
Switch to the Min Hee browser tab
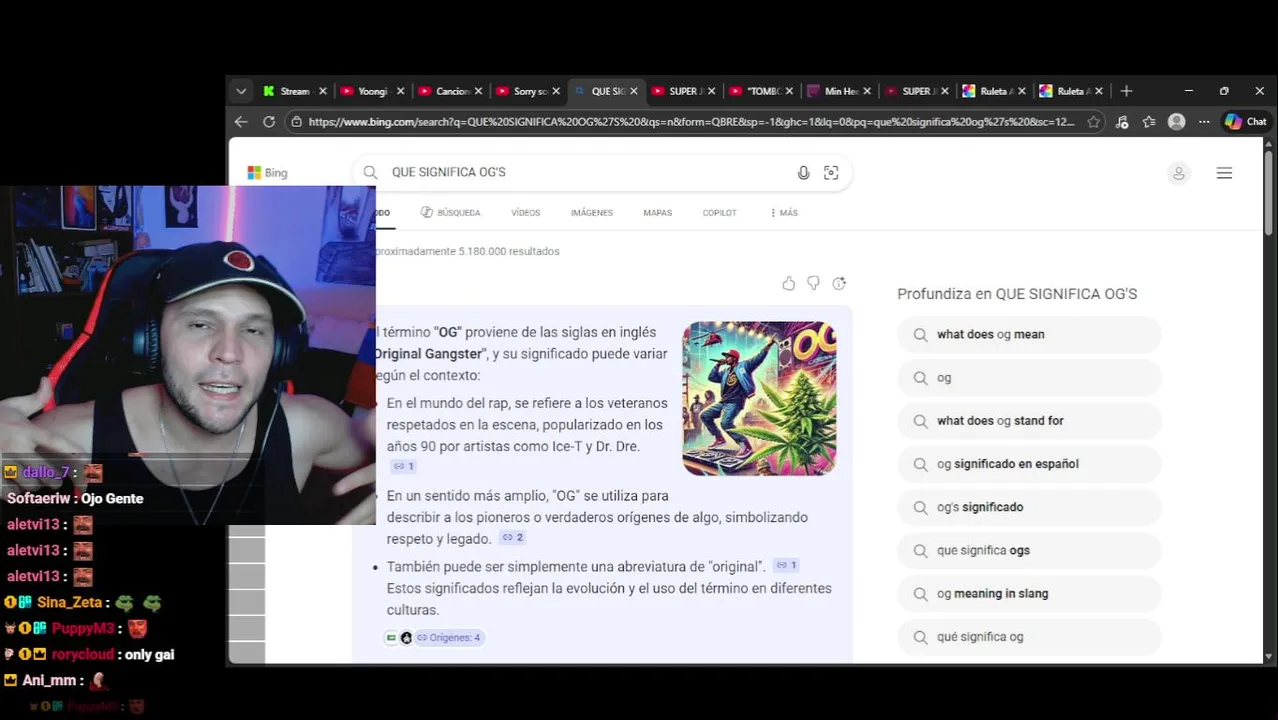(833, 91)
